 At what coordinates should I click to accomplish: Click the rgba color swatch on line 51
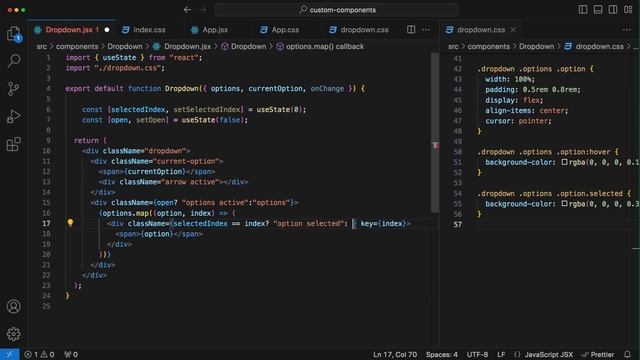tap(564, 162)
